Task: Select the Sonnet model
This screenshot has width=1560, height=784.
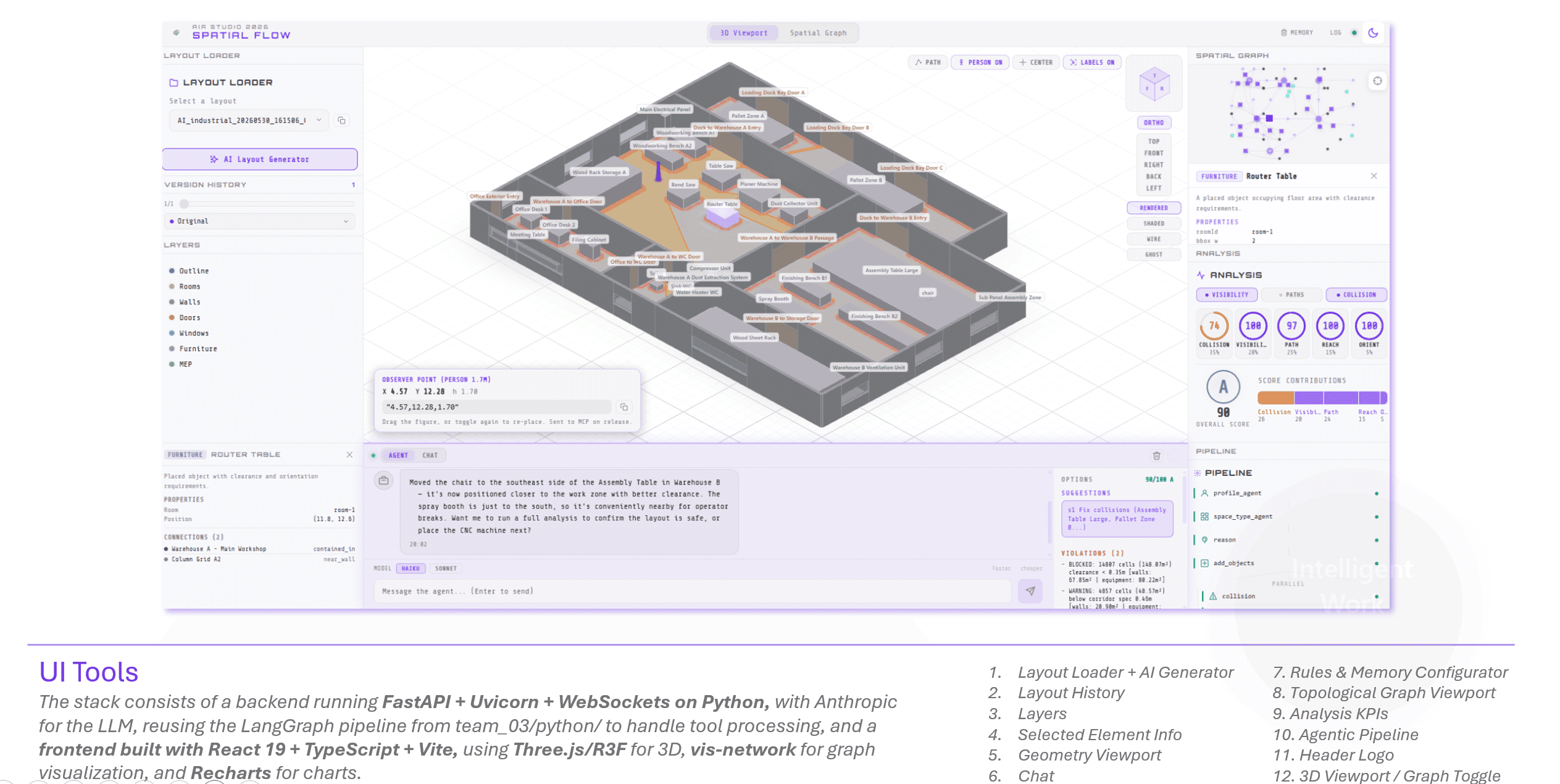Action: click(446, 569)
